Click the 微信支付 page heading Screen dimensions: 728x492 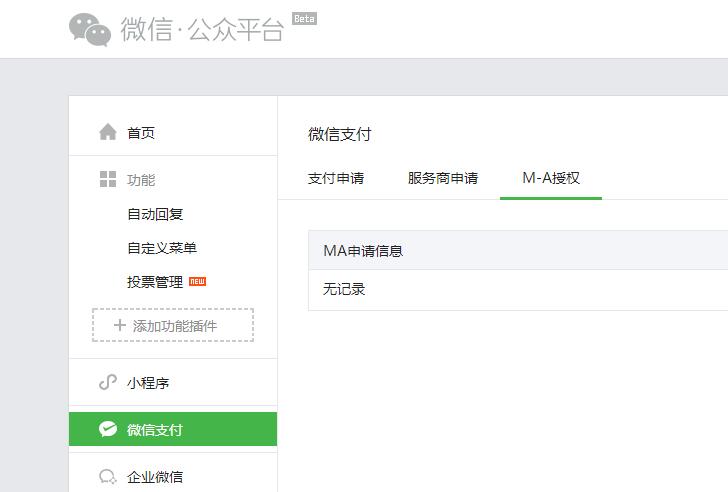pyautogui.click(x=339, y=134)
